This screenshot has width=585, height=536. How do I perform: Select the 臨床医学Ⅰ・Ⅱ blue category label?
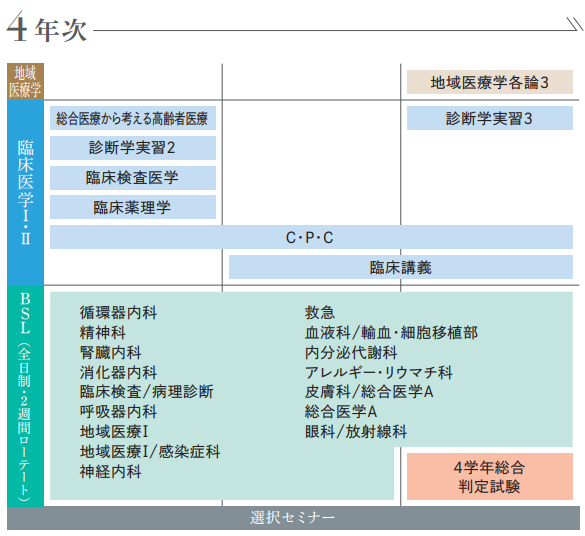click(25, 193)
